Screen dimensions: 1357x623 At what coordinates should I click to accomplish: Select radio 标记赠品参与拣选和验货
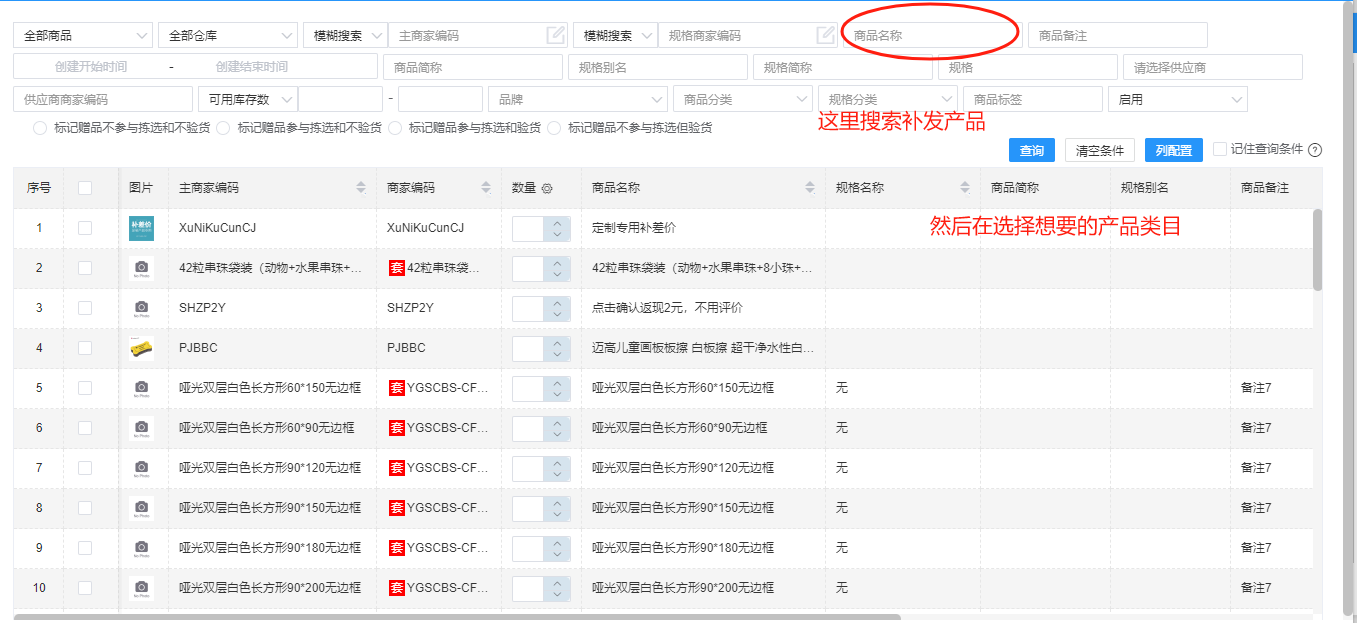click(x=395, y=128)
